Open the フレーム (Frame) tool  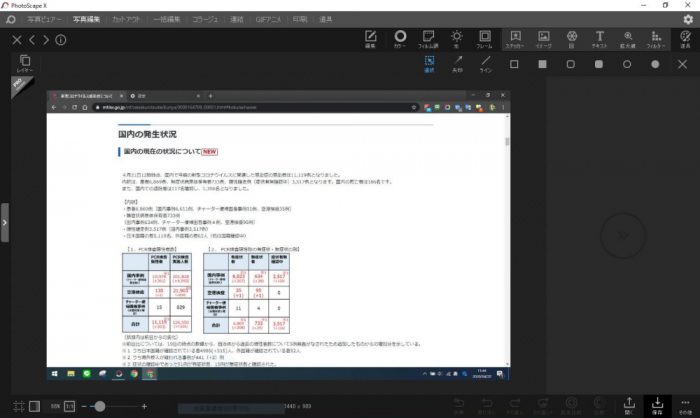point(484,39)
